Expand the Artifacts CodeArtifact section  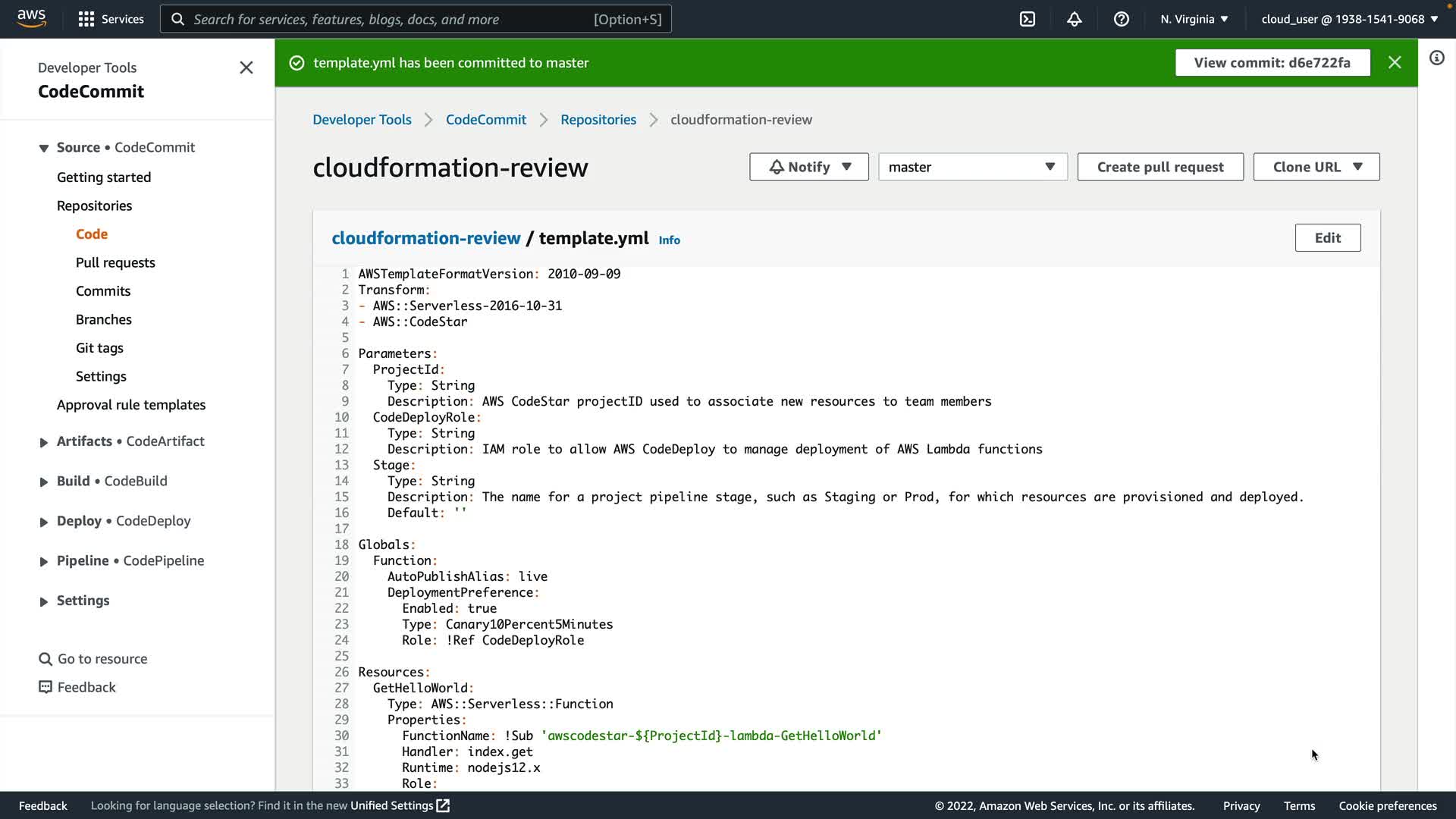coord(44,442)
